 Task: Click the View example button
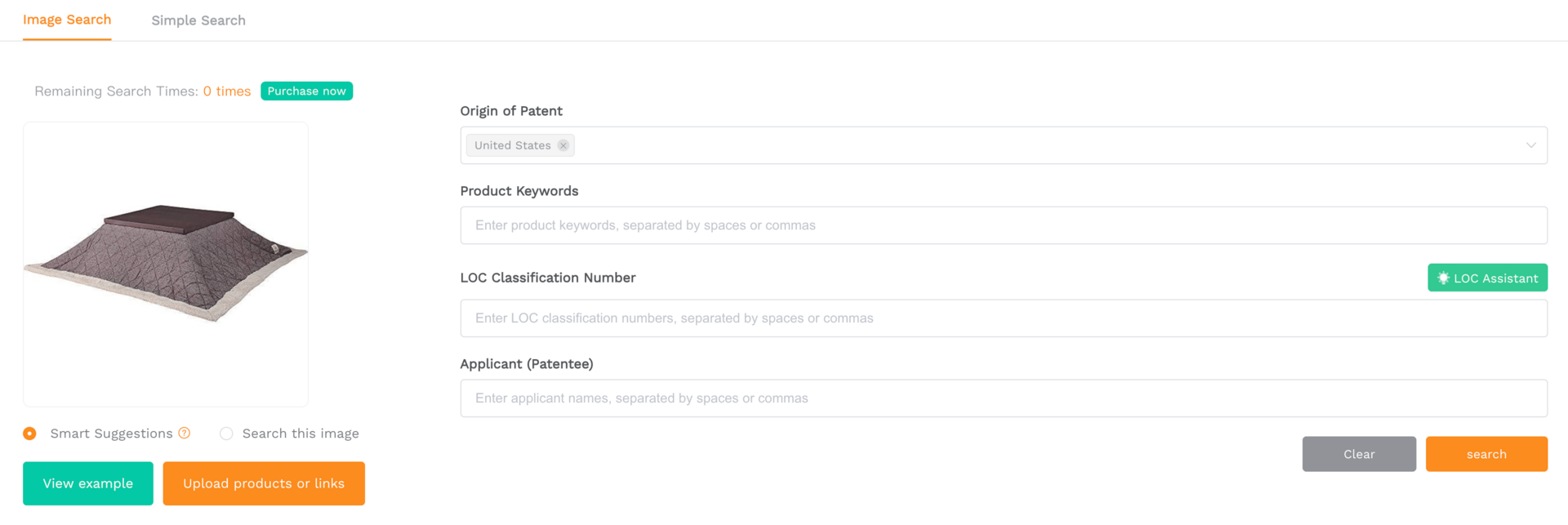tap(88, 483)
